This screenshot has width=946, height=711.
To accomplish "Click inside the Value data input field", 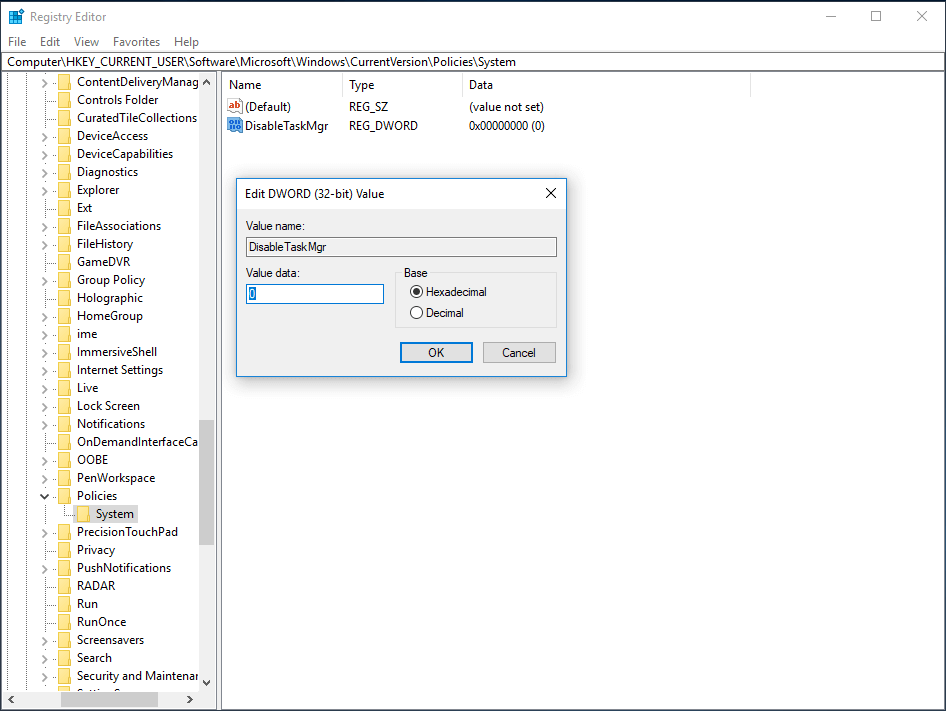I will pyautogui.click(x=314, y=293).
